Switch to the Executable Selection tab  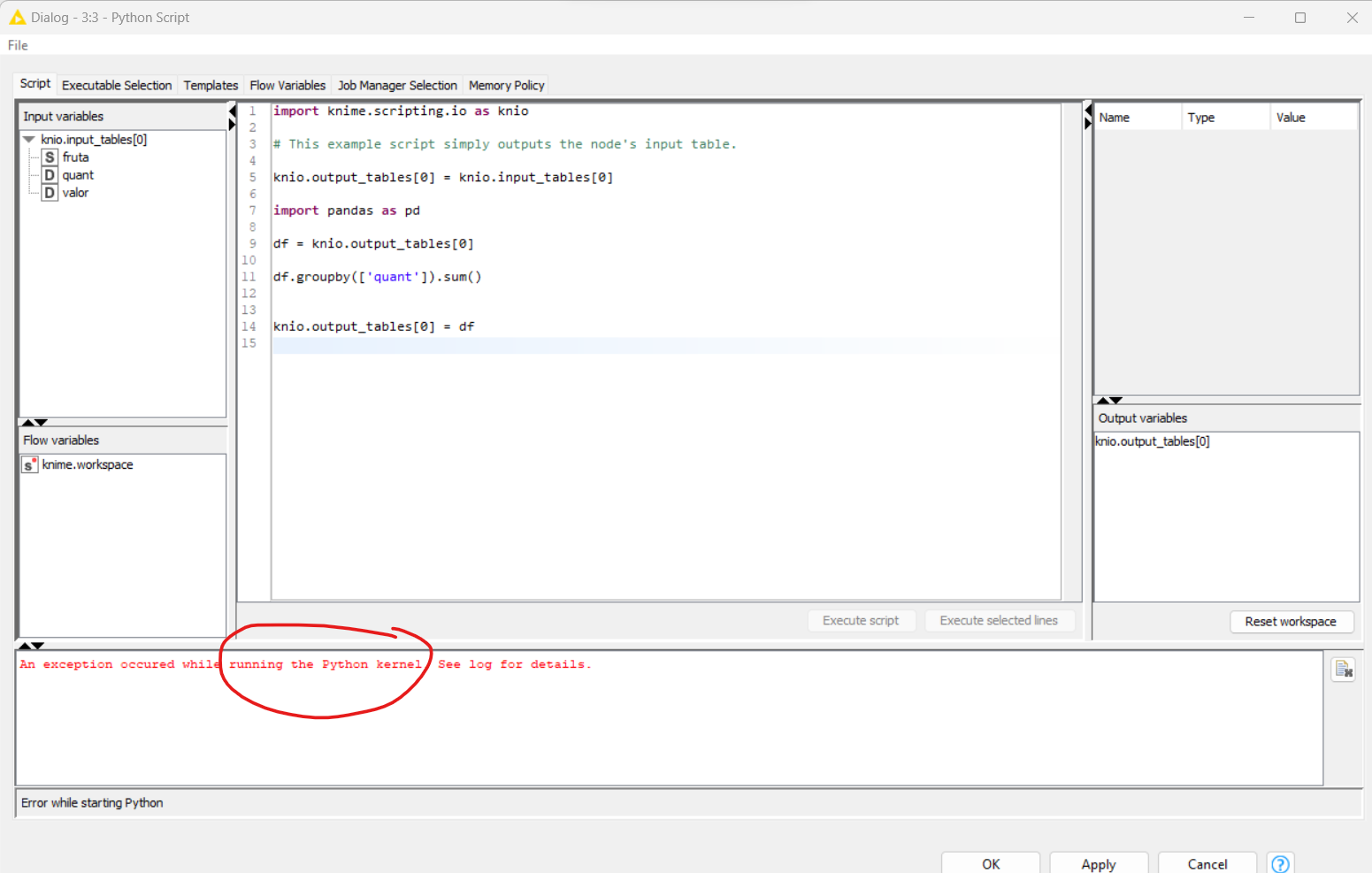click(x=117, y=85)
